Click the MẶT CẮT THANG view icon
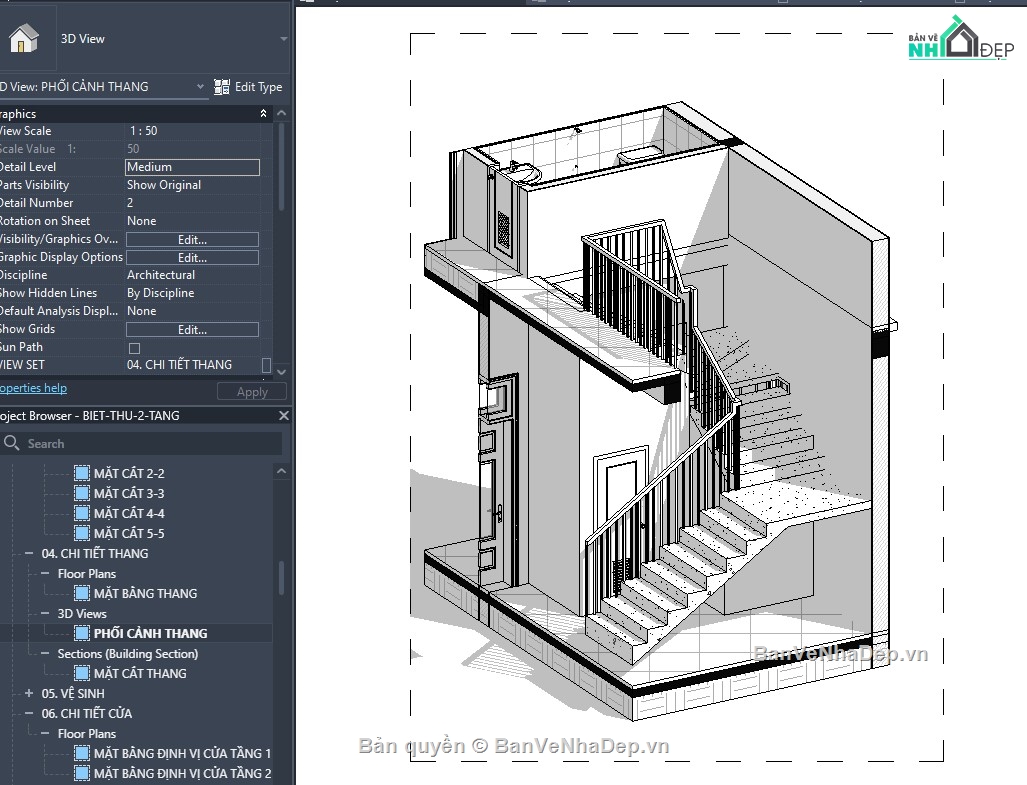Viewport: 1027px width, 785px height. coord(82,673)
